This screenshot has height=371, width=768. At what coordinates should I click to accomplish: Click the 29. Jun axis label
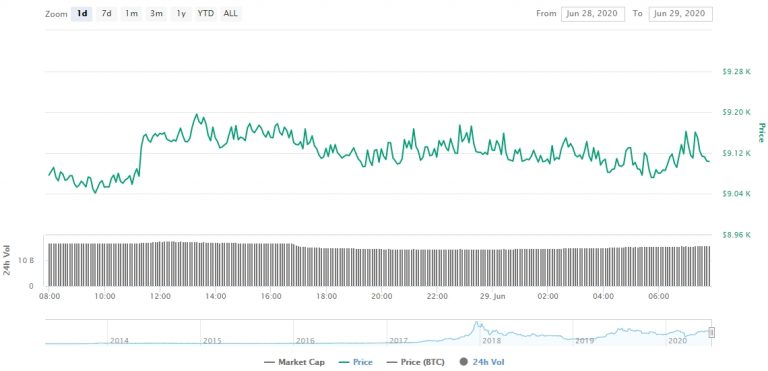coord(492,297)
